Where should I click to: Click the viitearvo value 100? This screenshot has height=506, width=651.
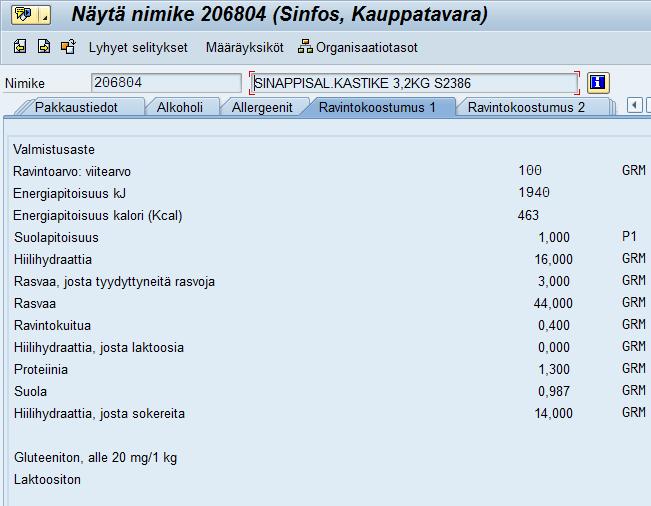coord(530,171)
